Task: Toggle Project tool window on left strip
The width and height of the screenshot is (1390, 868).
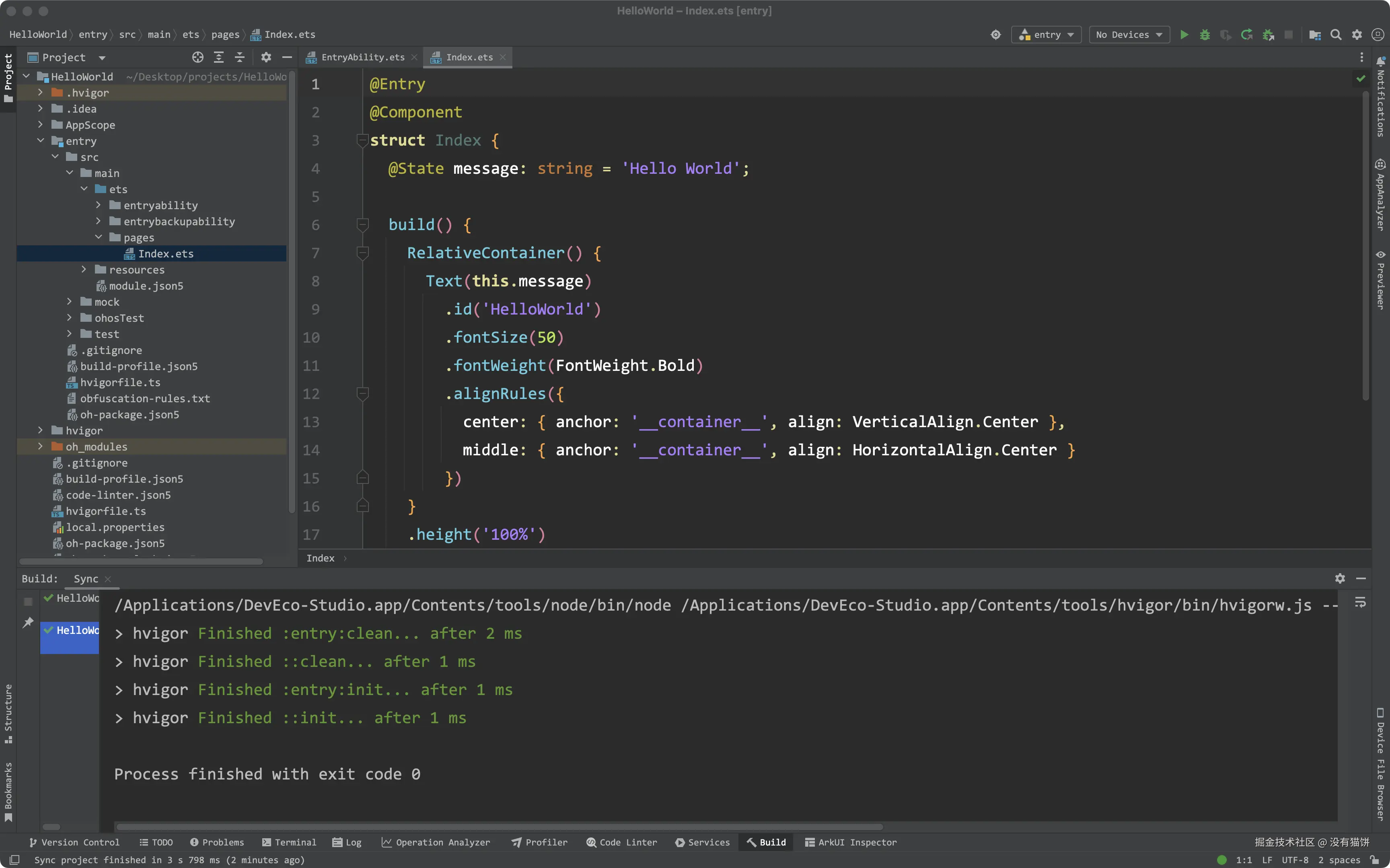Action: (x=8, y=79)
